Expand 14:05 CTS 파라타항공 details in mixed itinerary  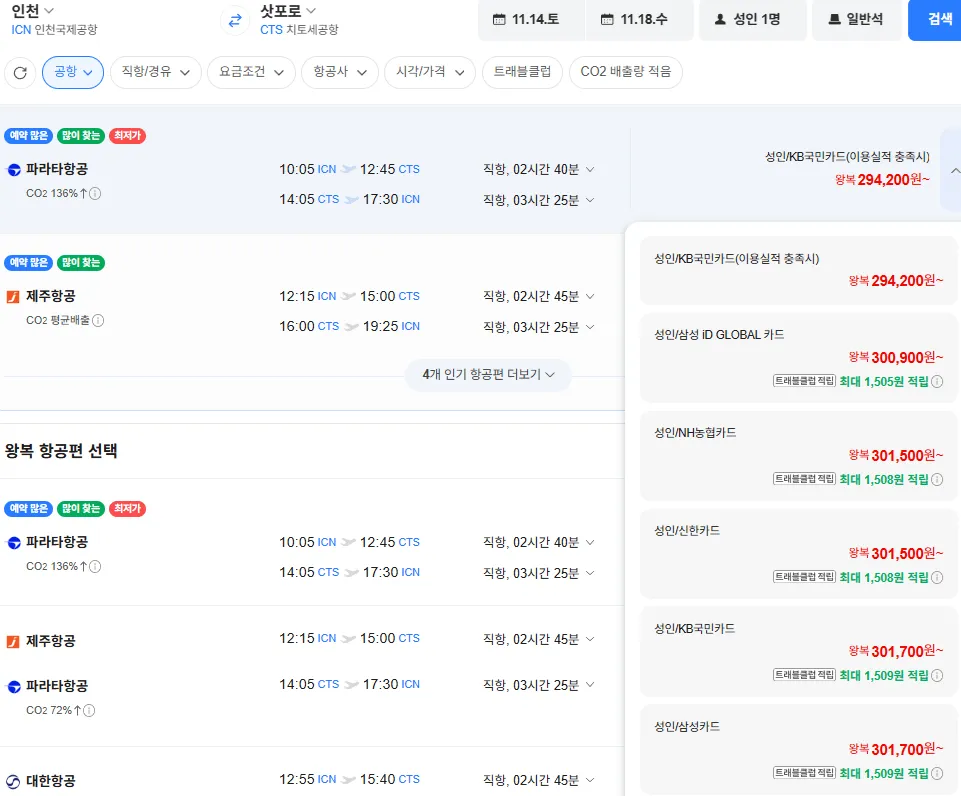pyautogui.click(x=590, y=684)
